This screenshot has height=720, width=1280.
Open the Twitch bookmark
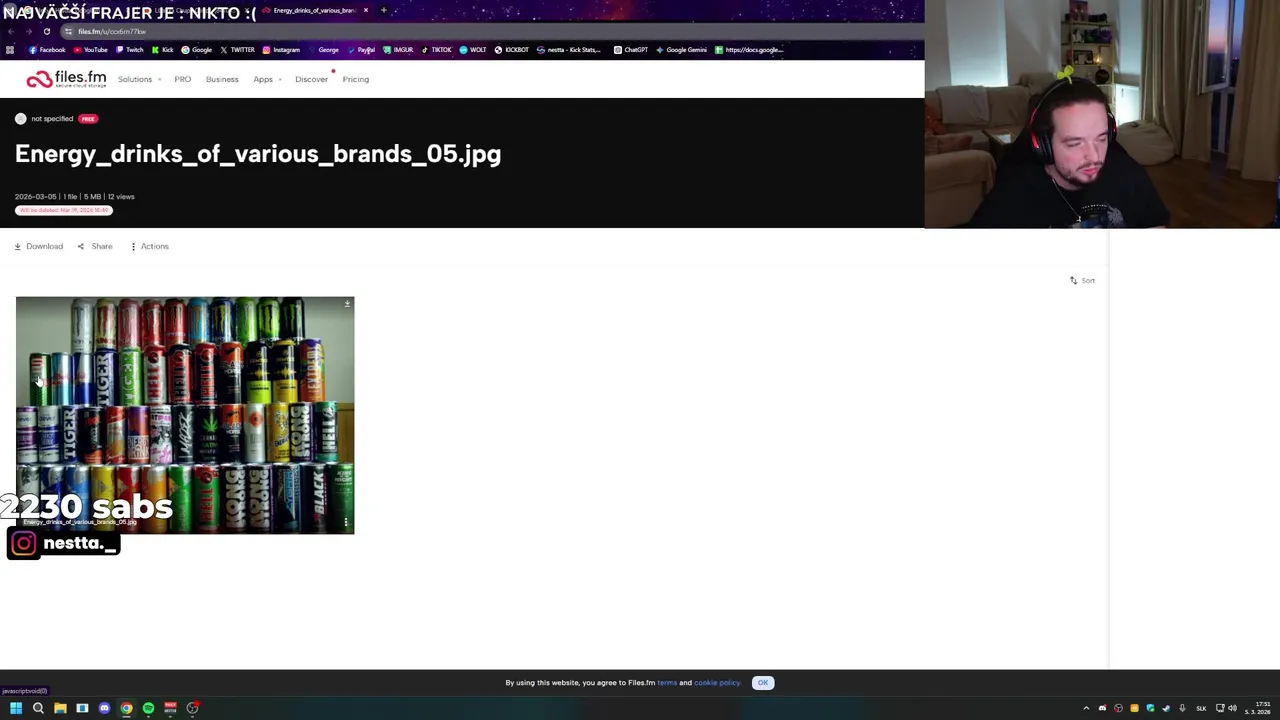click(x=130, y=50)
